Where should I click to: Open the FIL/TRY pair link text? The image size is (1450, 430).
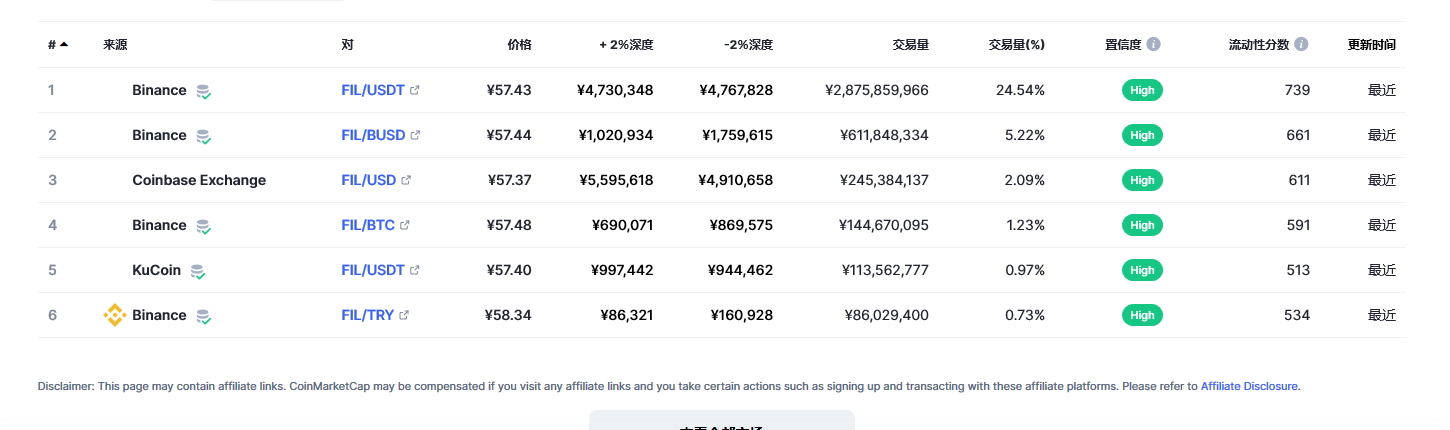367,315
